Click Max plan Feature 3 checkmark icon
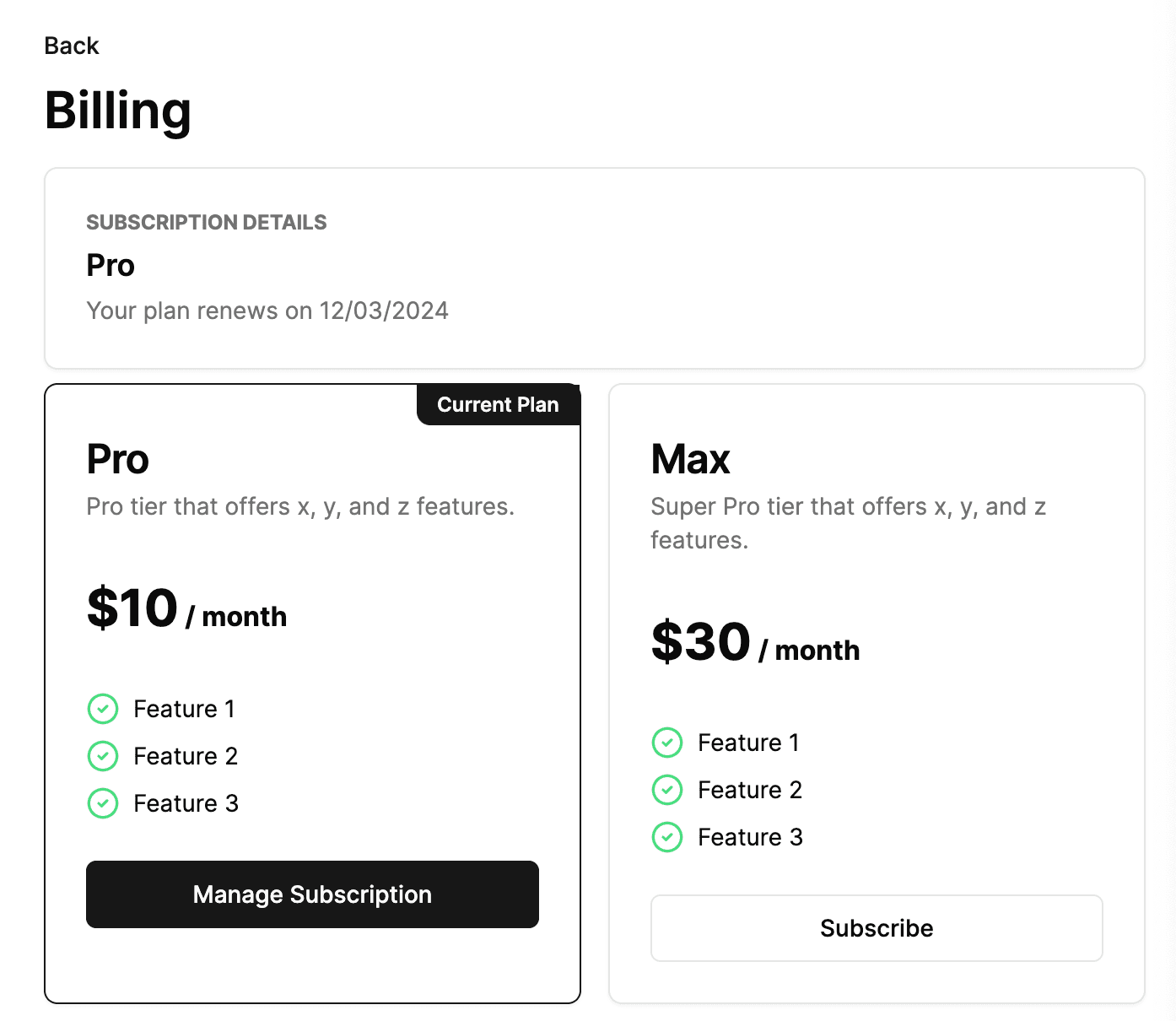1176x1021 pixels. click(x=667, y=837)
